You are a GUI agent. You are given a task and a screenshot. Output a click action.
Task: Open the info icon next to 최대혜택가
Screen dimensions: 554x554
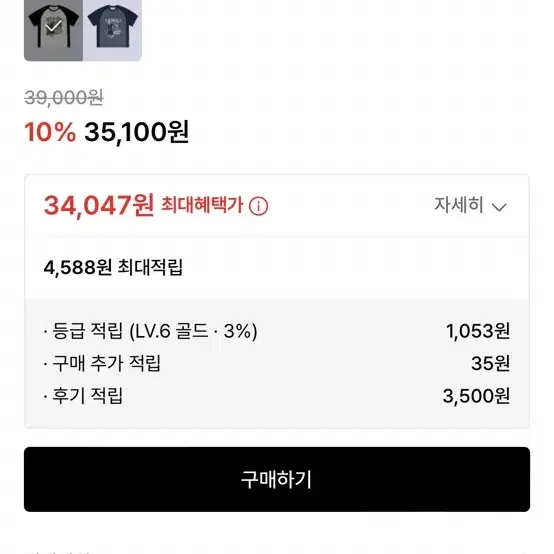coord(258,206)
